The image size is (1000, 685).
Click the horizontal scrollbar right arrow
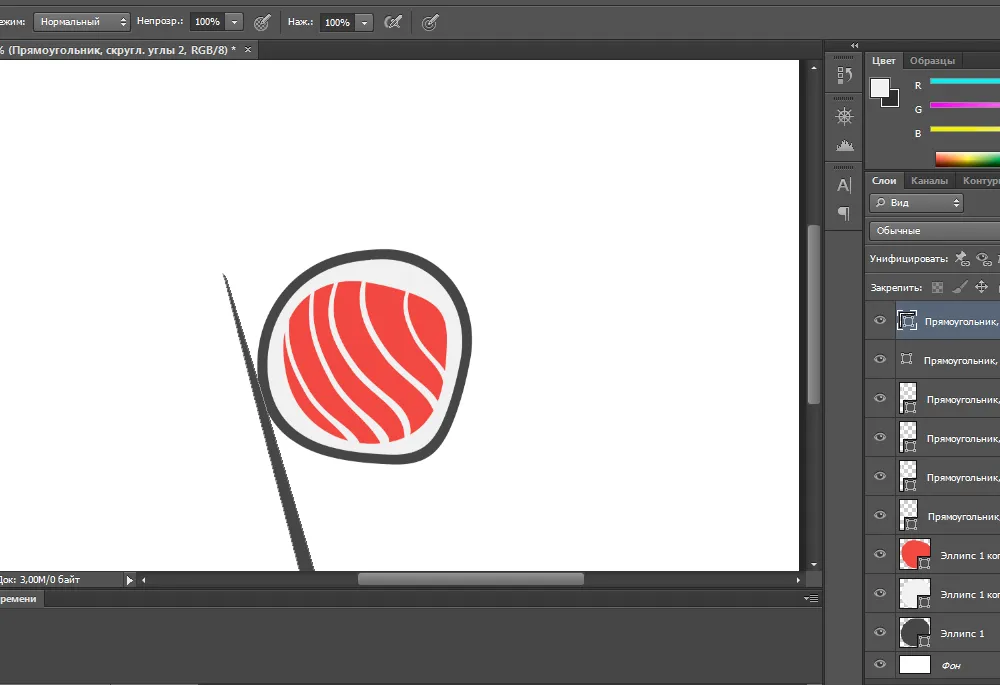pyautogui.click(x=798, y=580)
